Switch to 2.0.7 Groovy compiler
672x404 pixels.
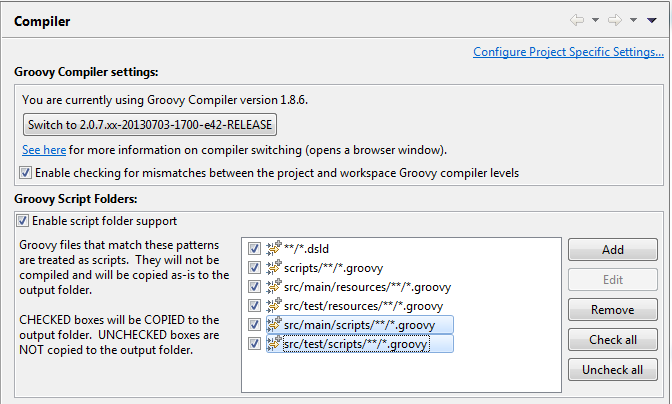[x=149, y=125]
